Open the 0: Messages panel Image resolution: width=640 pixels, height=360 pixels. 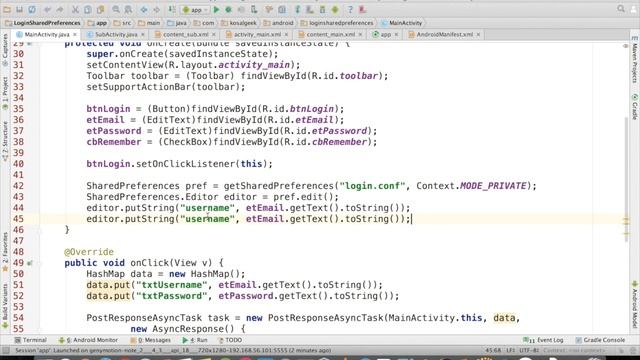pyautogui.click(x=151, y=340)
